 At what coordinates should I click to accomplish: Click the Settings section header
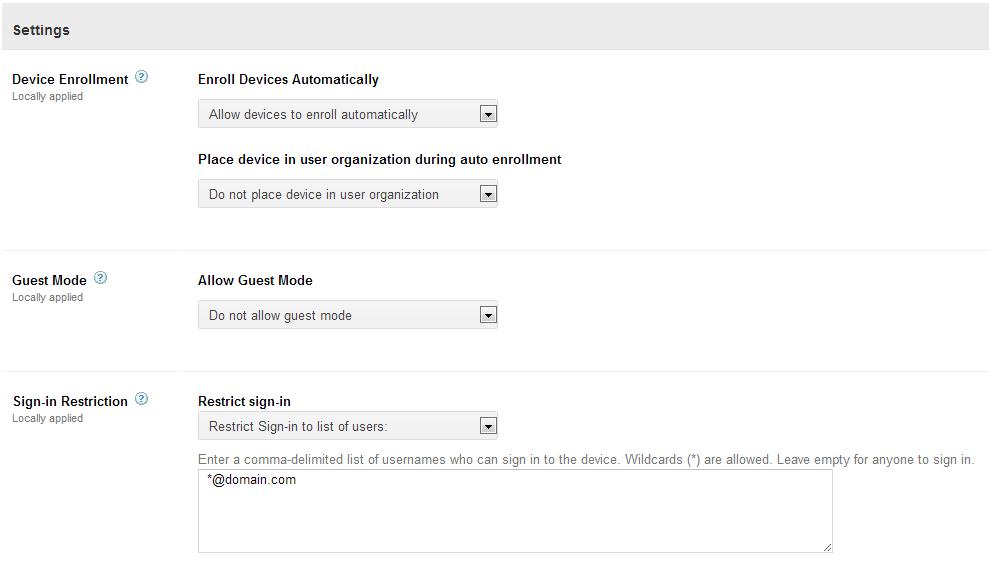point(42,30)
